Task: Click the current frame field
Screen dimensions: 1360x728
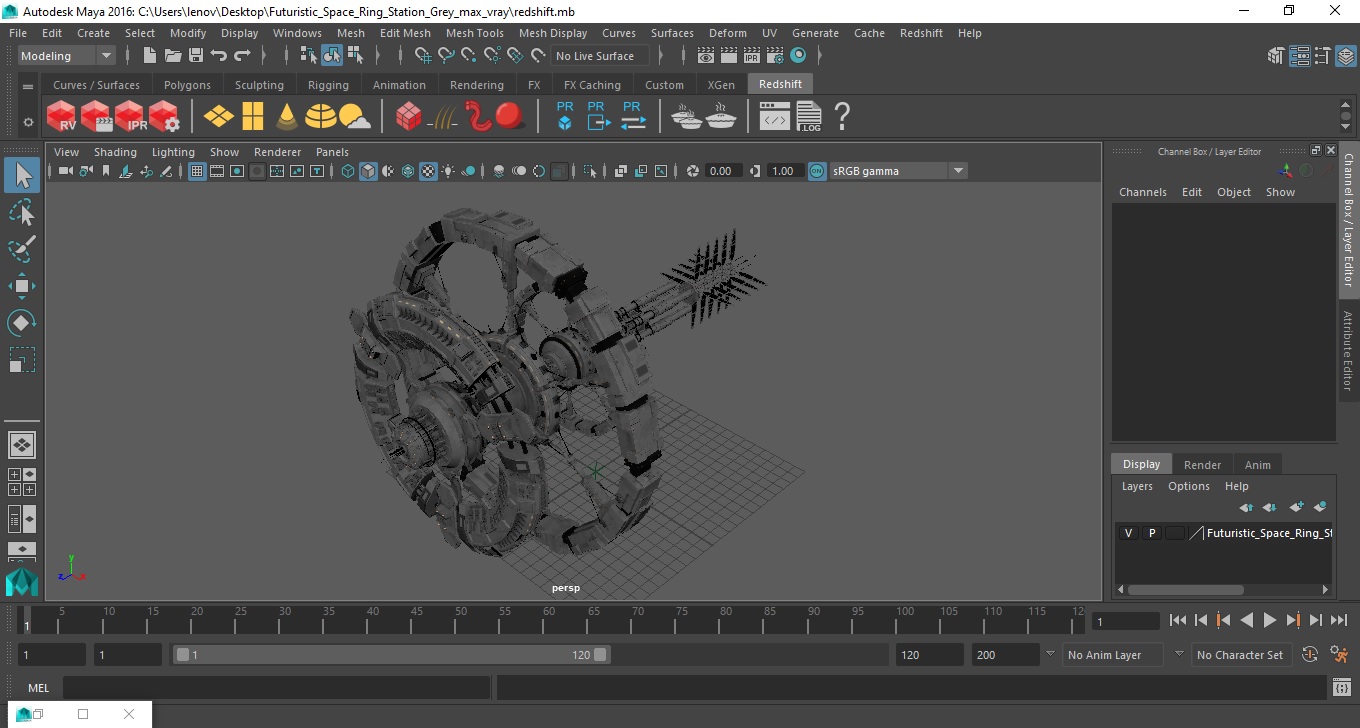Action: [x=1125, y=621]
